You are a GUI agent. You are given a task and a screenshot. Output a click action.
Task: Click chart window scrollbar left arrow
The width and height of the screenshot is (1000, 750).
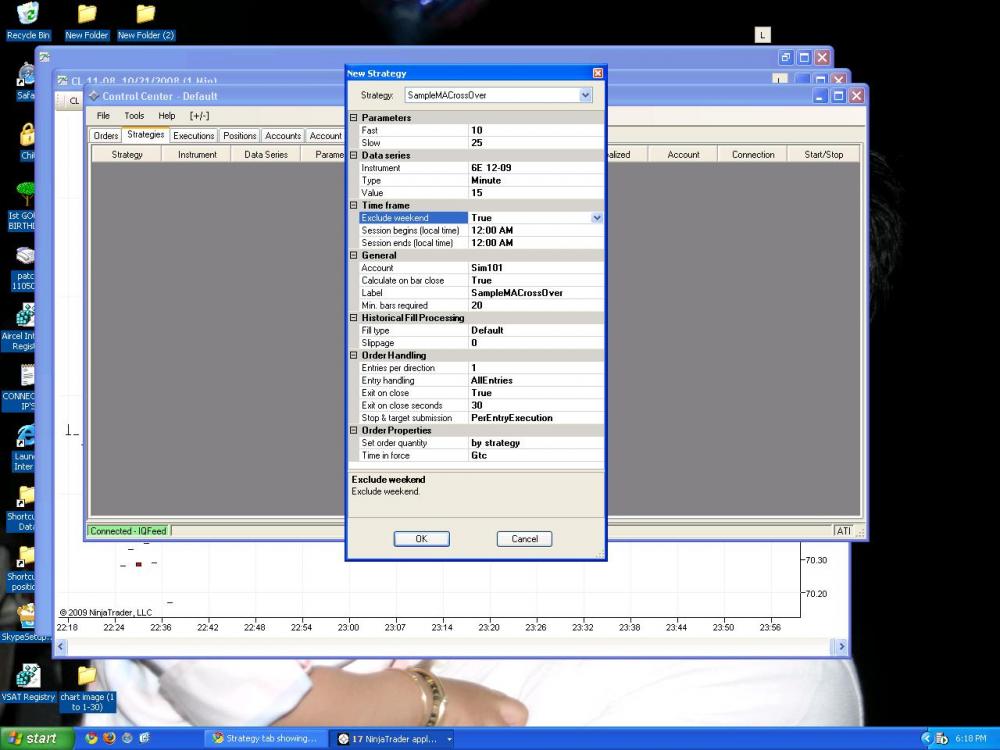coord(61,646)
